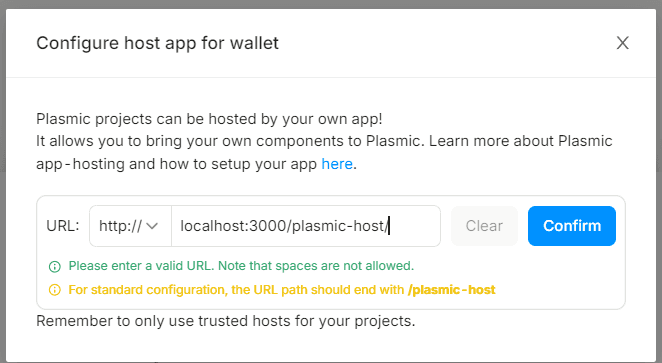Image resolution: width=662 pixels, height=363 pixels.
Task: Click the blue Confirm button
Action: click(572, 226)
